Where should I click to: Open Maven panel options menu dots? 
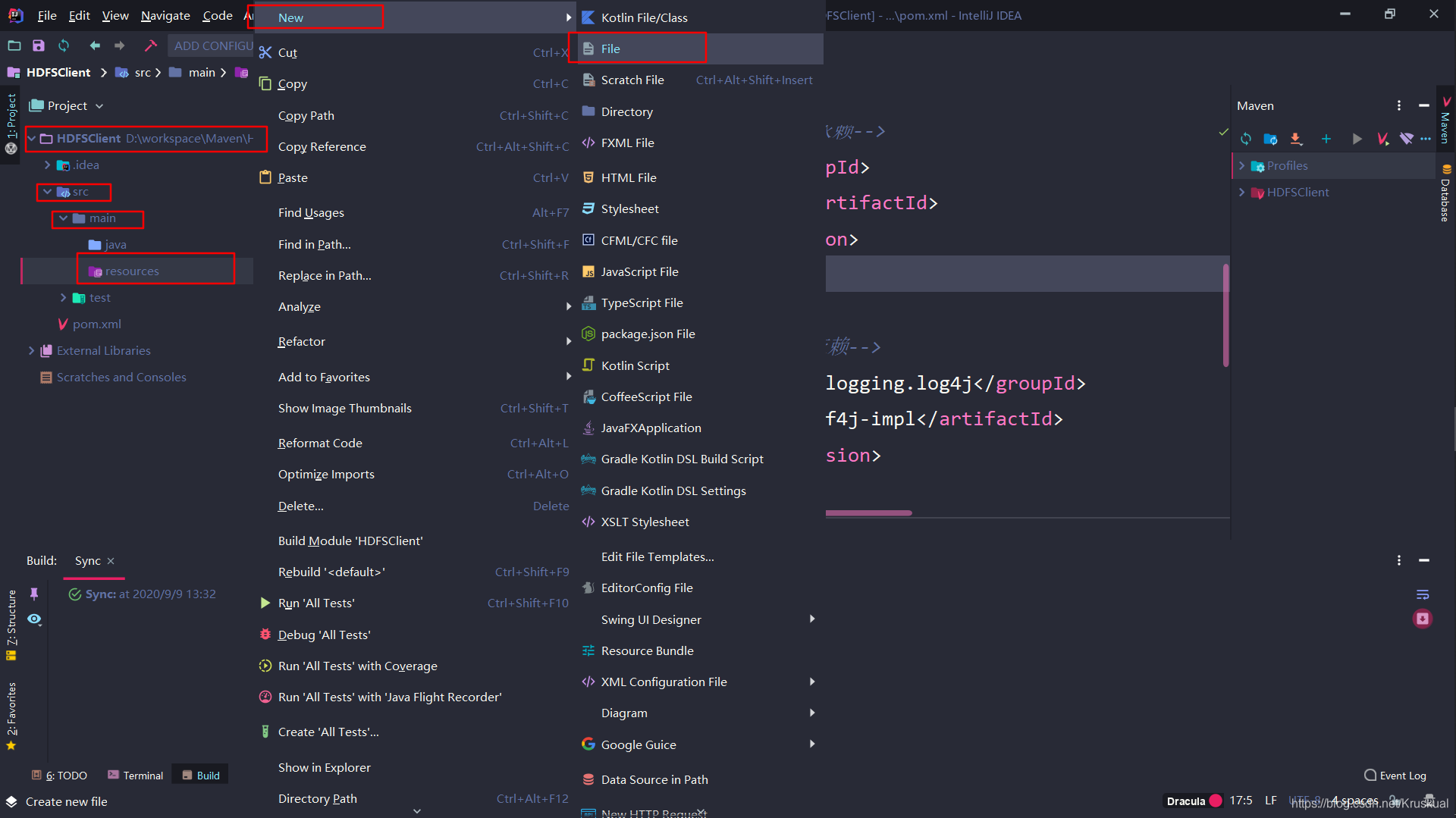[1399, 105]
